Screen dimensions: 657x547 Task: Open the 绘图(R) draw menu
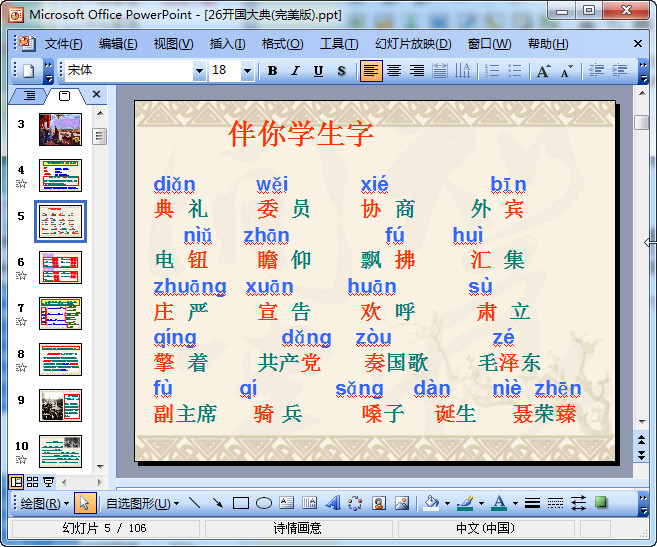[44, 503]
